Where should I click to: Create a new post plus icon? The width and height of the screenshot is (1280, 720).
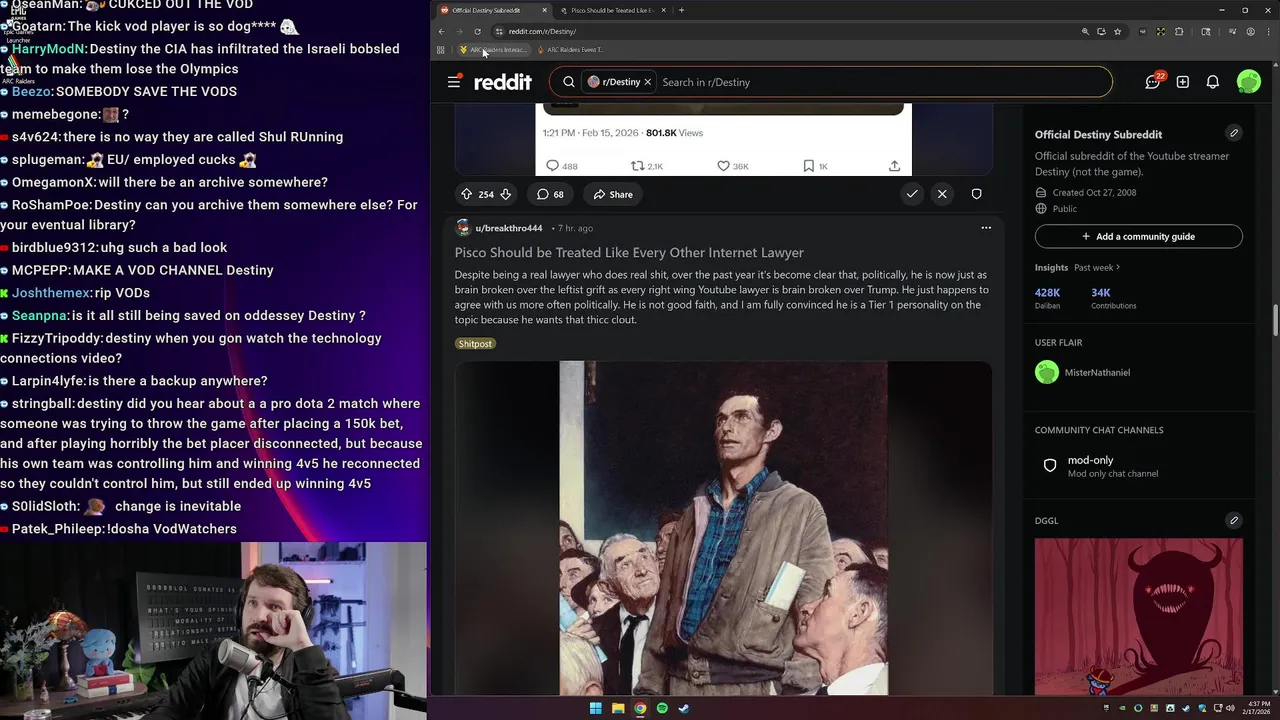click(1183, 82)
